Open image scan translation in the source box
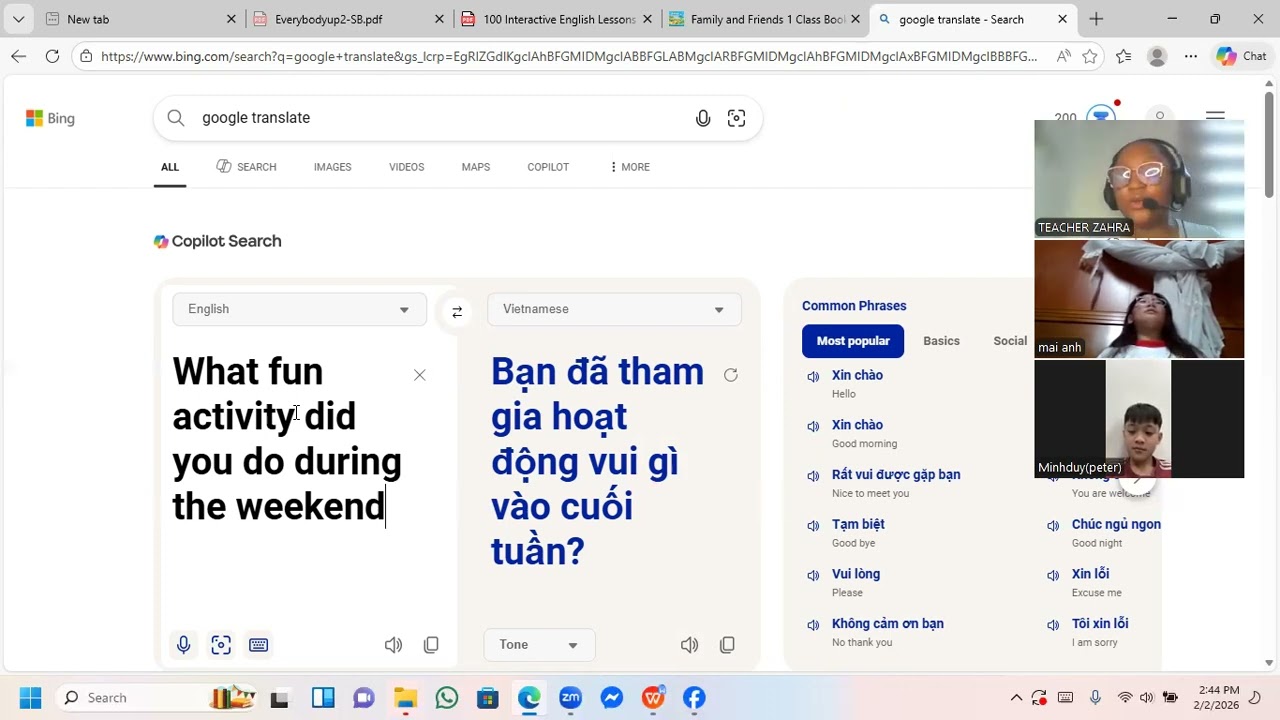Image resolution: width=1280 pixels, height=720 pixels. click(x=221, y=645)
